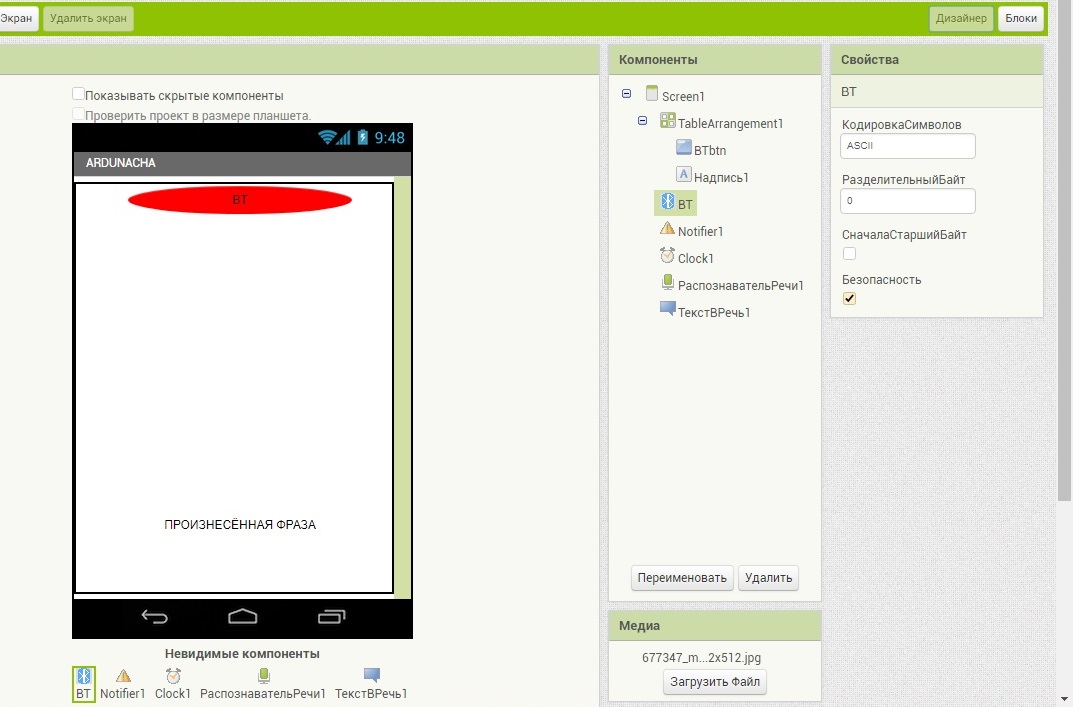Screen dimensions: 1073x707
Task: Switch to the Блоки view
Action: (x=1020, y=18)
